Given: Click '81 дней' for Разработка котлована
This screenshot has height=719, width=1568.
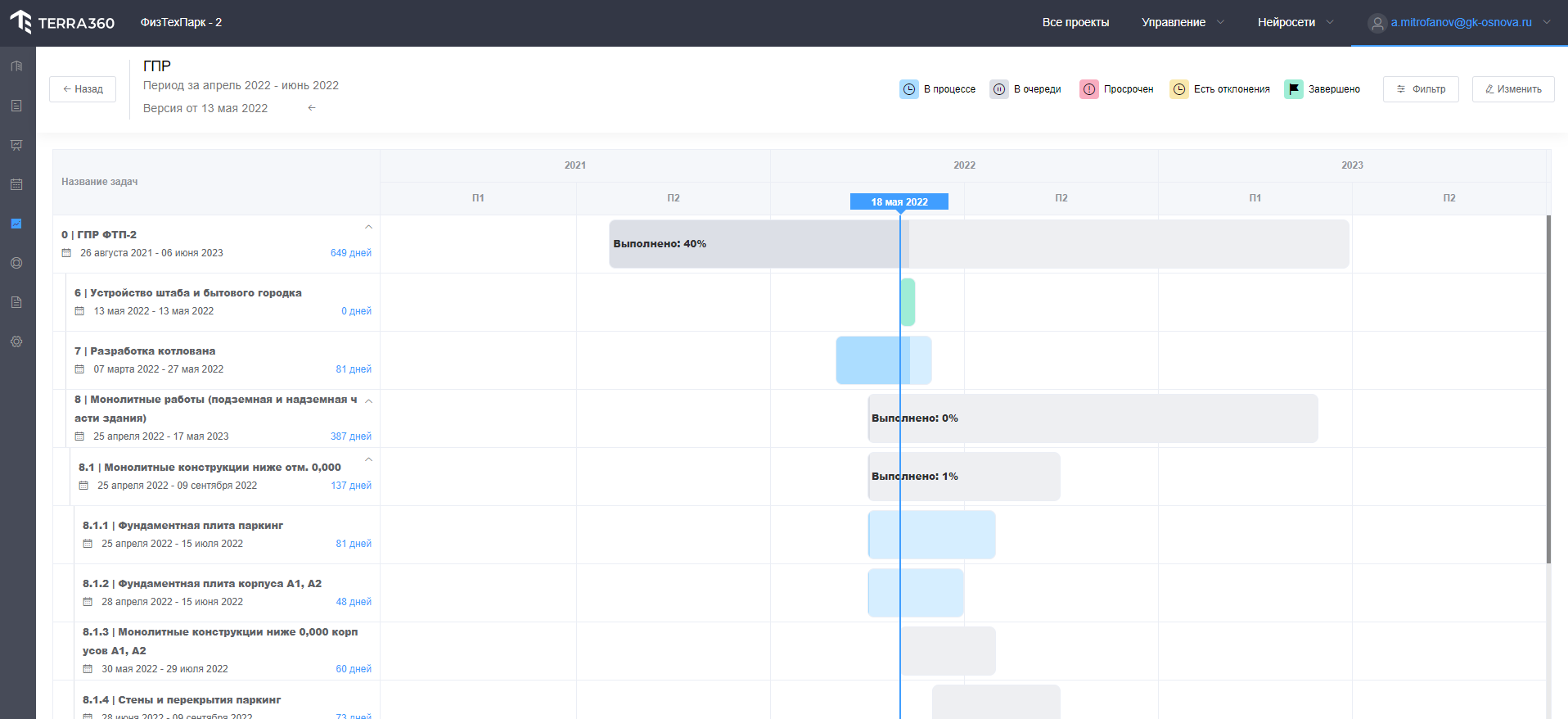Looking at the screenshot, I should 354,369.
